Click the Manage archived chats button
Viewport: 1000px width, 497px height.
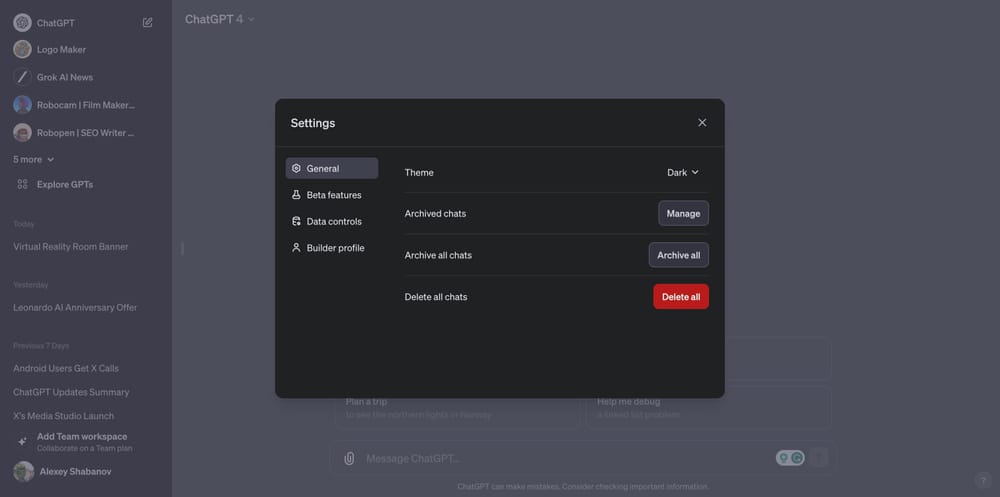pyautogui.click(x=683, y=213)
